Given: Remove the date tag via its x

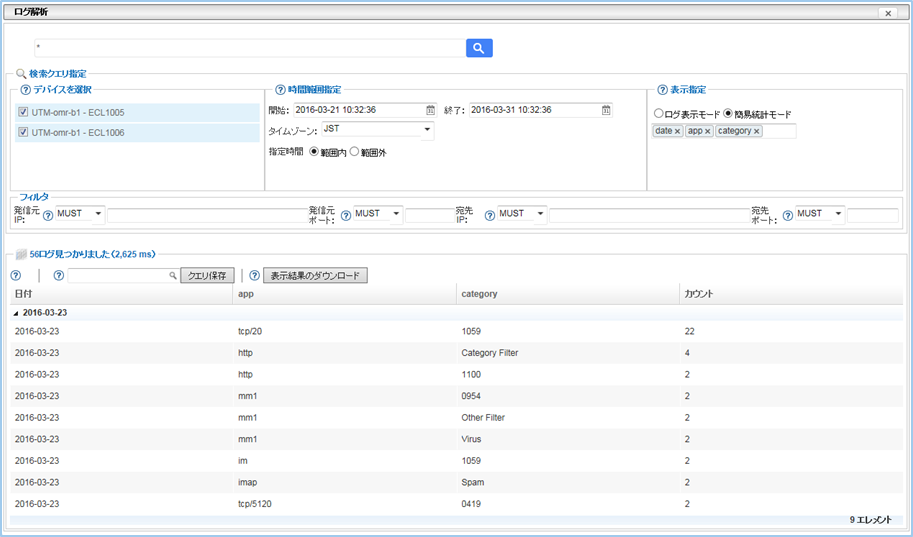Looking at the screenshot, I should [x=677, y=132].
